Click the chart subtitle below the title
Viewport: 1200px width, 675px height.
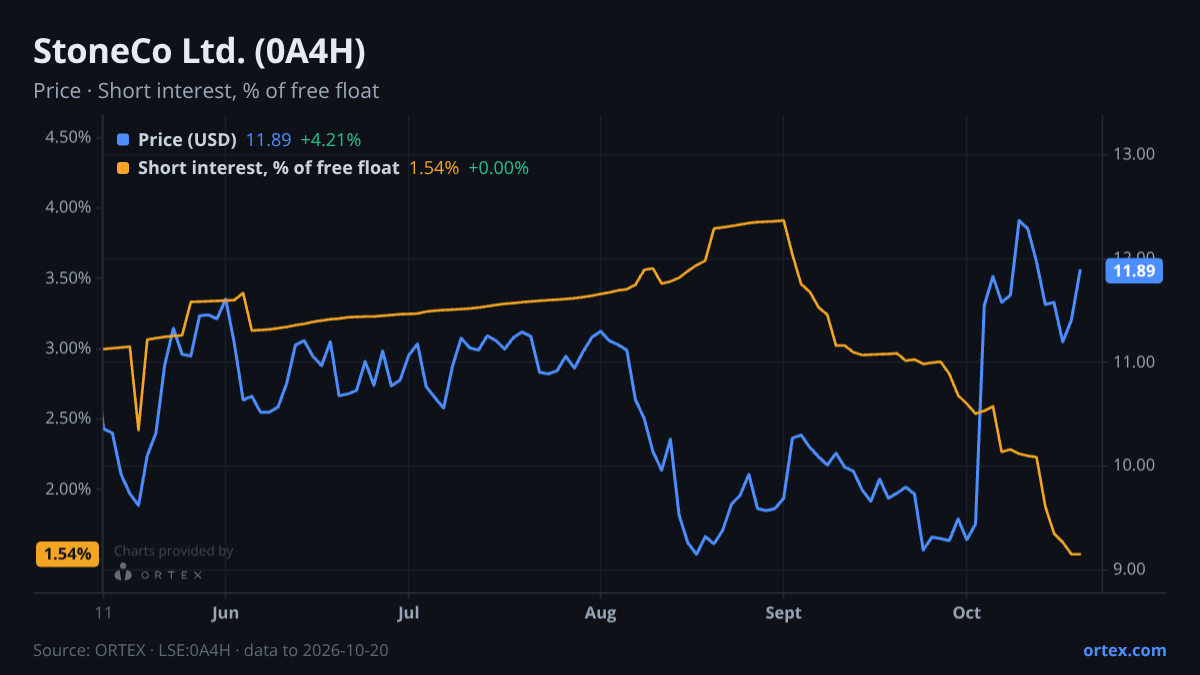tap(206, 91)
